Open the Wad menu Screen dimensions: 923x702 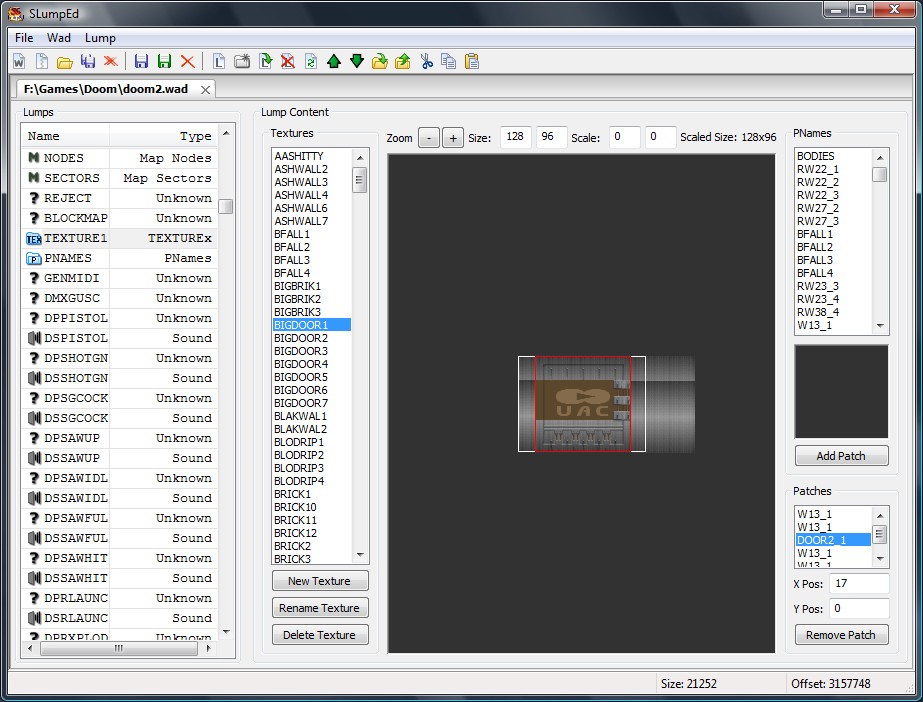[x=59, y=38]
